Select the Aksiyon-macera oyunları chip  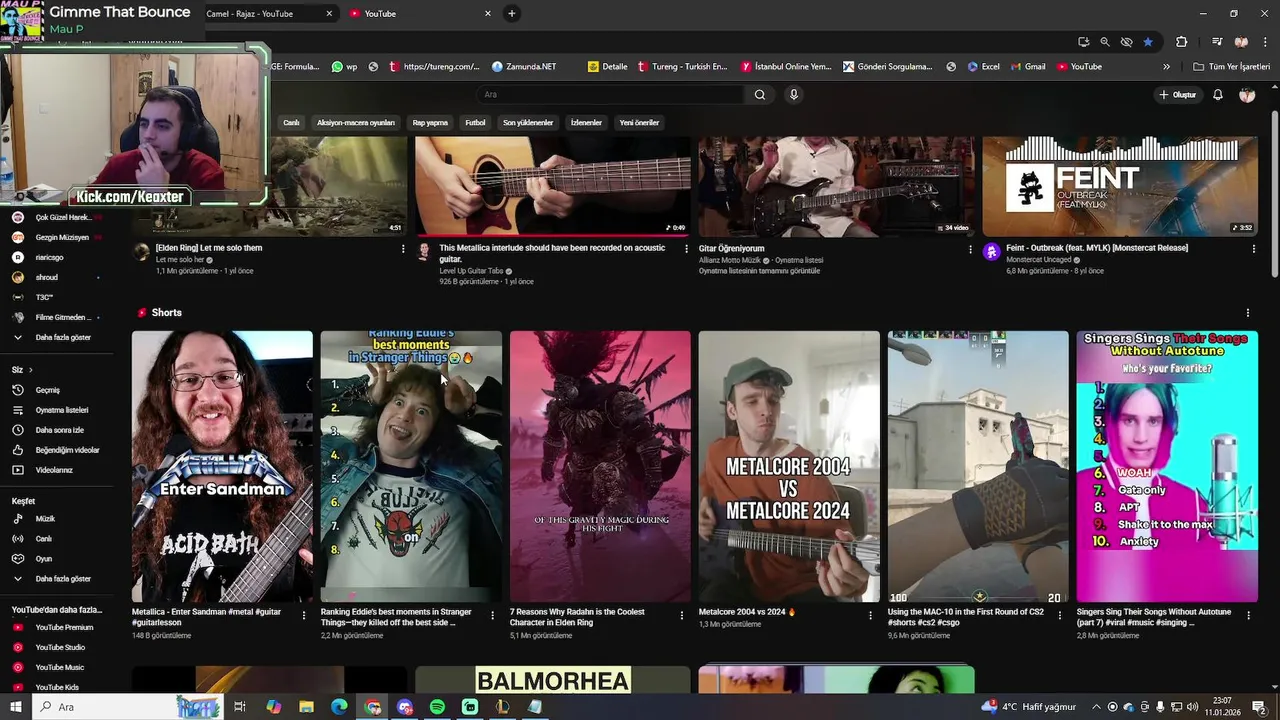pyautogui.click(x=356, y=123)
